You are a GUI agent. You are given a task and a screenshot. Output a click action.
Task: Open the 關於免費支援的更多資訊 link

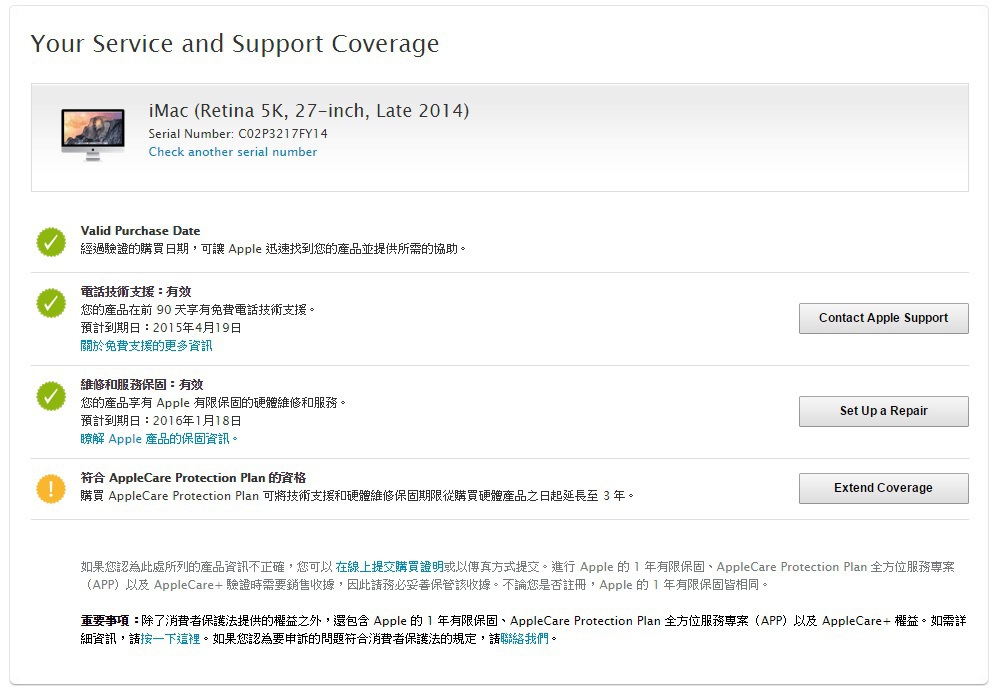146,346
